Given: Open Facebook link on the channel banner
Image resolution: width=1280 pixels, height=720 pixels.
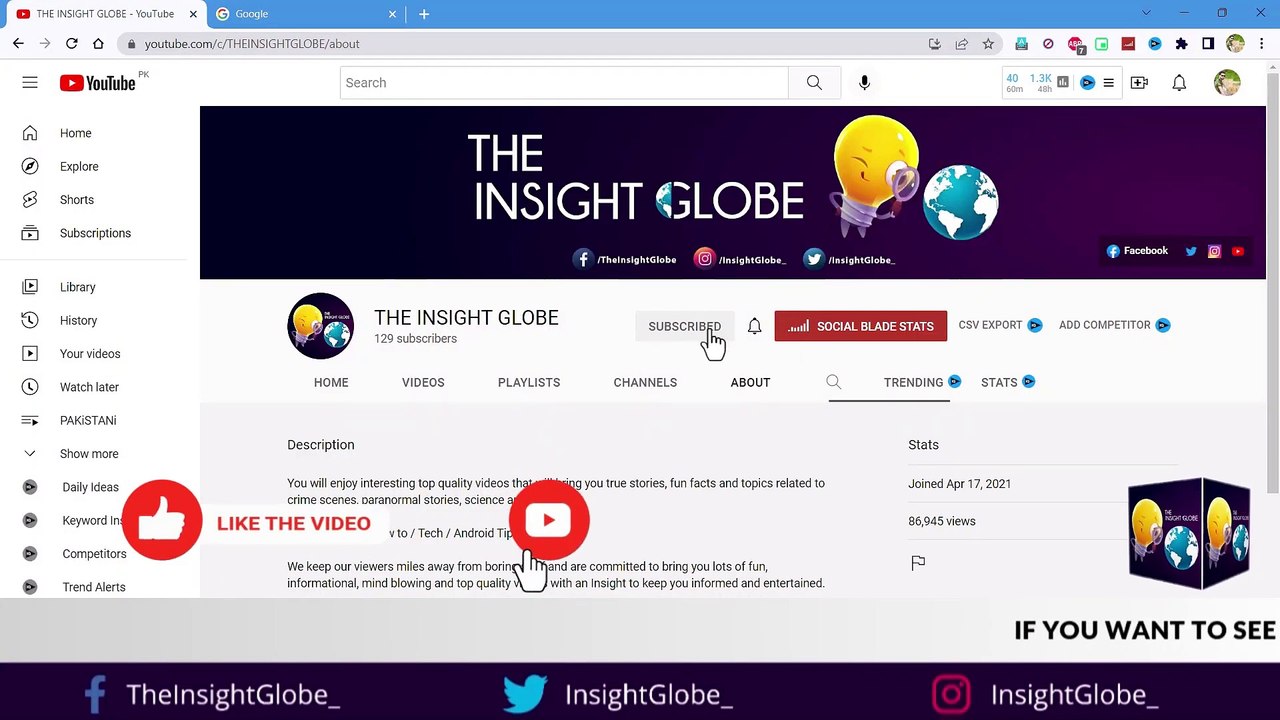Looking at the screenshot, I should pyautogui.click(x=1137, y=251).
